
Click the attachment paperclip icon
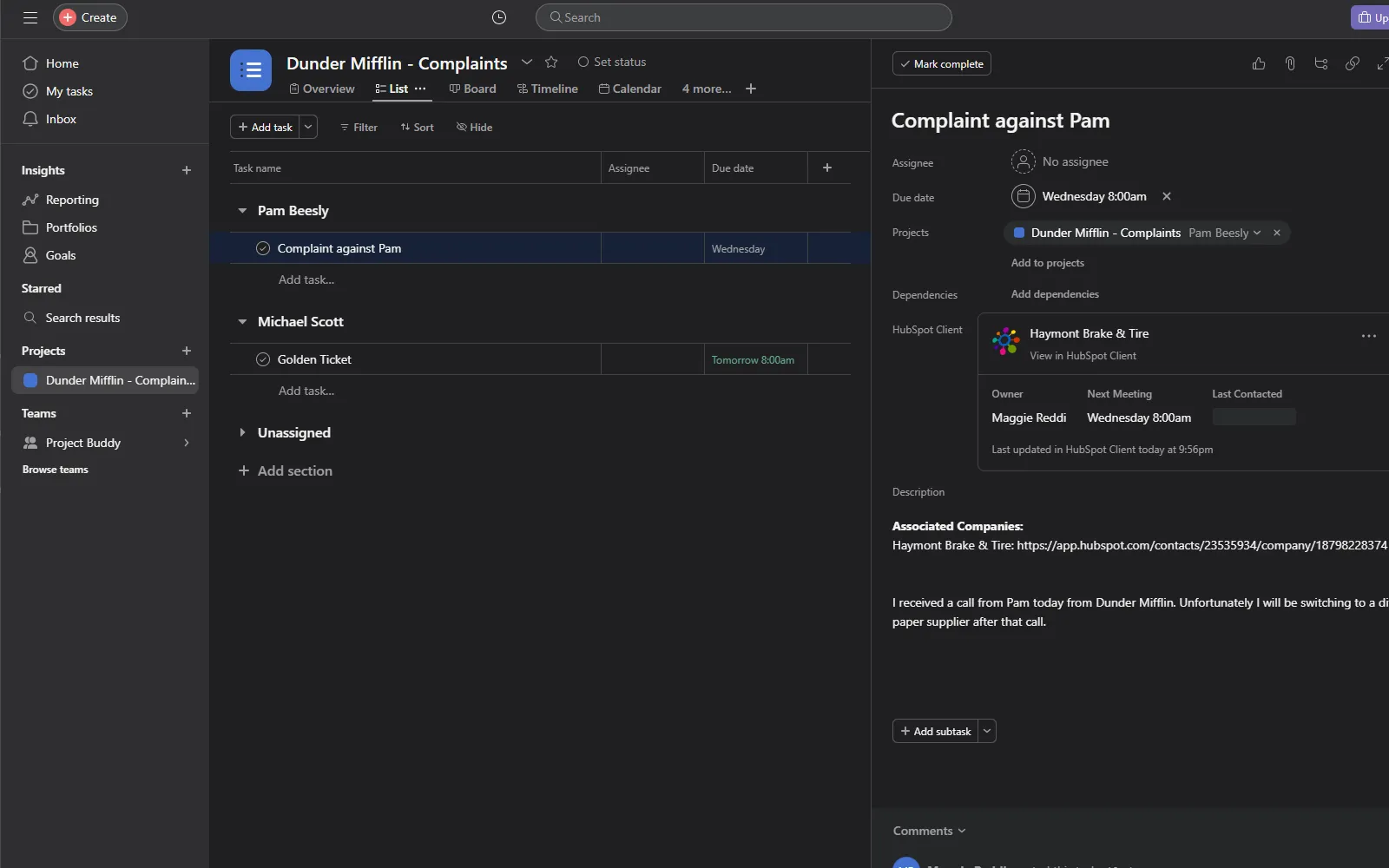click(x=1289, y=63)
